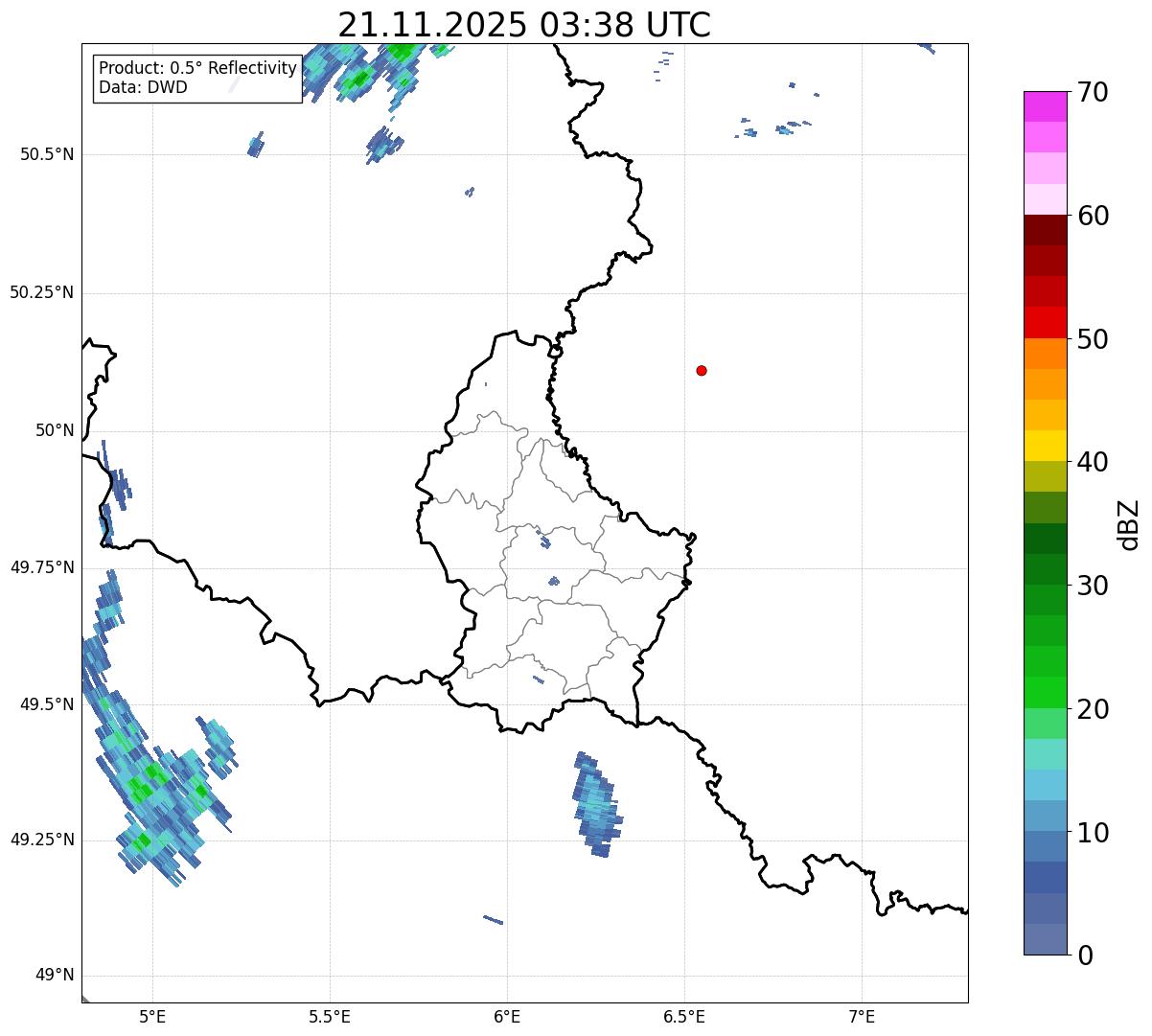Image resolution: width=1152 pixels, height=1036 pixels.
Task: Click the 6.5°E longitude label
Action: point(684,1016)
